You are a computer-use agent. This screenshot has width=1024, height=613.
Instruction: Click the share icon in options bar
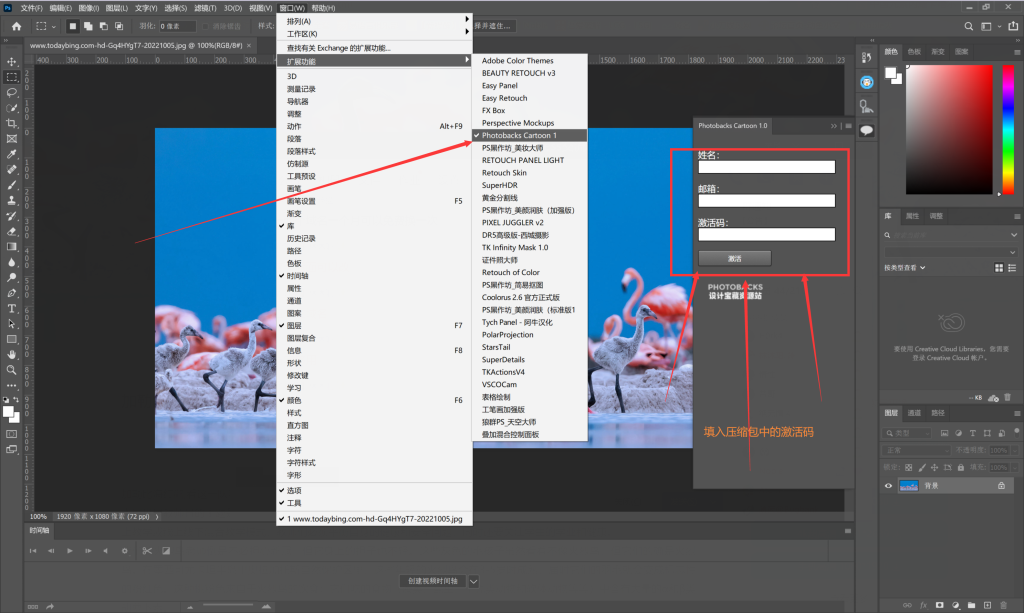click(1013, 26)
